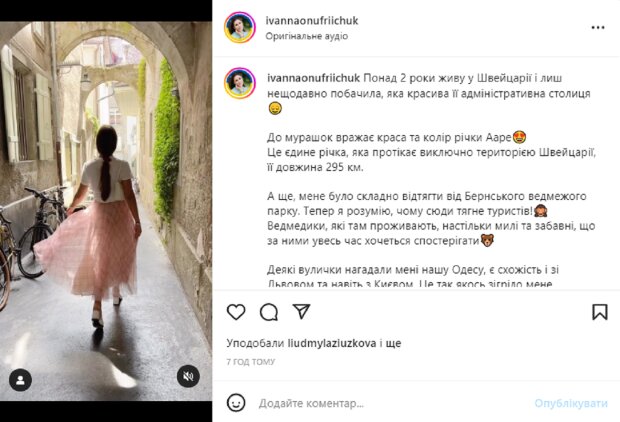
Task: Share post using paper plane icon
Action: pyautogui.click(x=301, y=312)
